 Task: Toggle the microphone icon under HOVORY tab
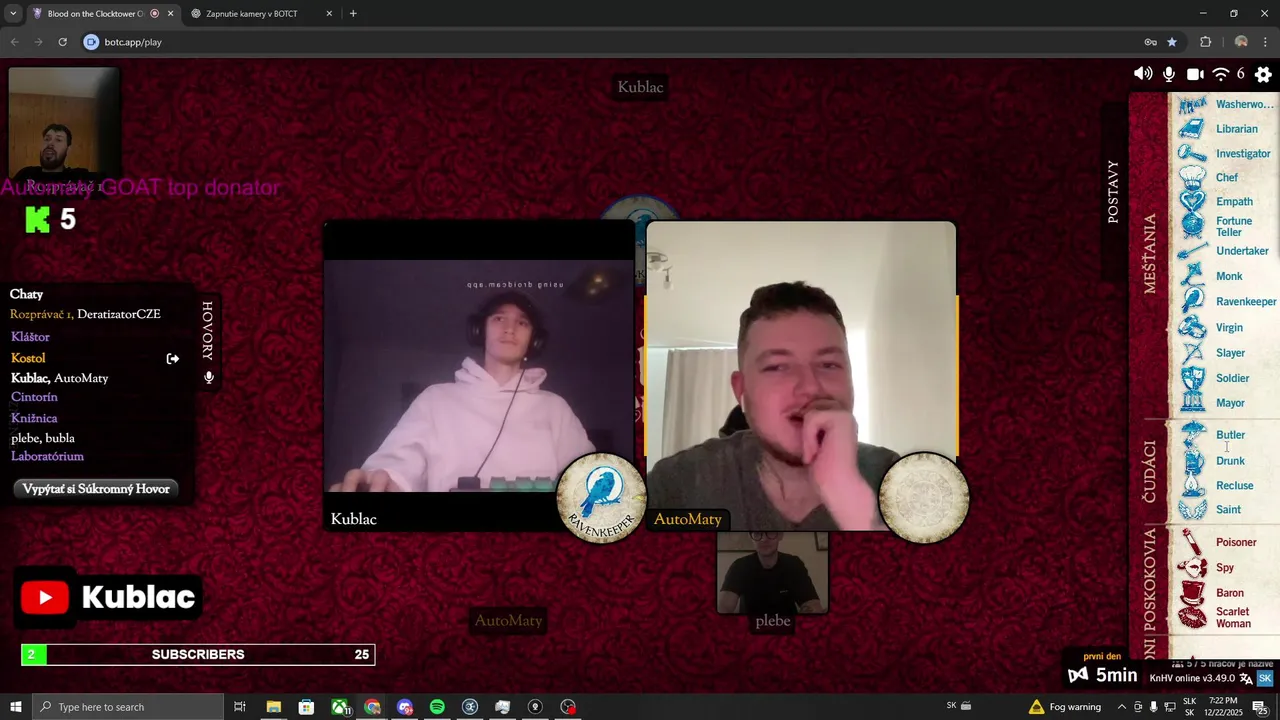[209, 378]
